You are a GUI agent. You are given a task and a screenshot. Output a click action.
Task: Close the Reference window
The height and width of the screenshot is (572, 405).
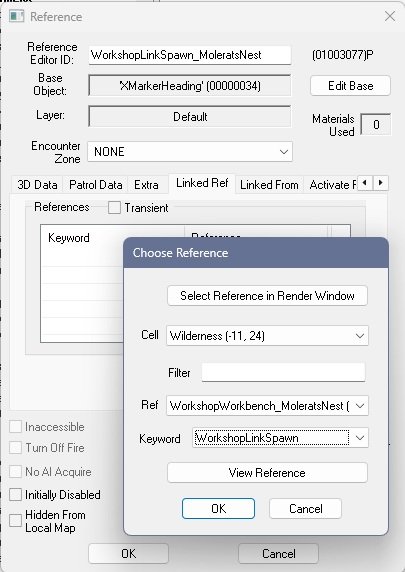[390, 16]
